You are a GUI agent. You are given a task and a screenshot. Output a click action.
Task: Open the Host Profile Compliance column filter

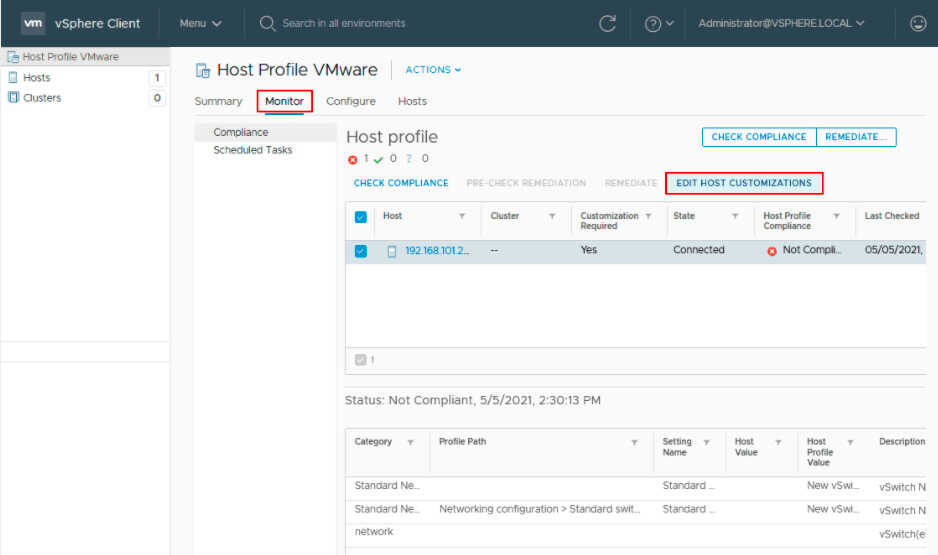coord(837,216)
